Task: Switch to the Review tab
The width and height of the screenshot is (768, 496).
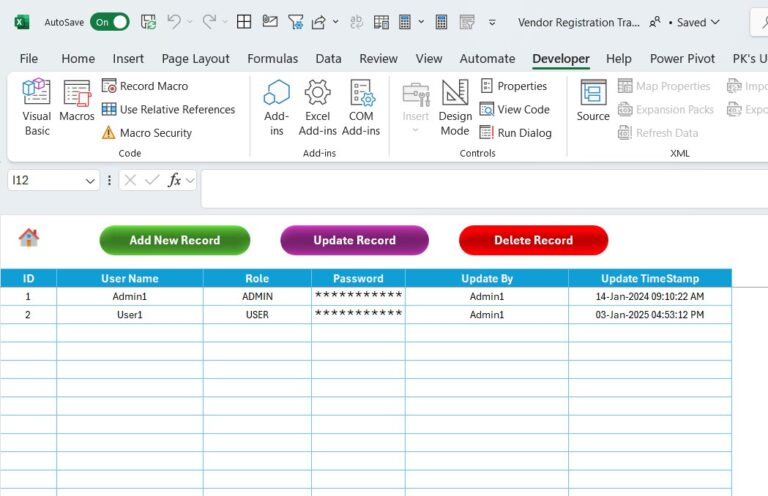Action: 378,59
